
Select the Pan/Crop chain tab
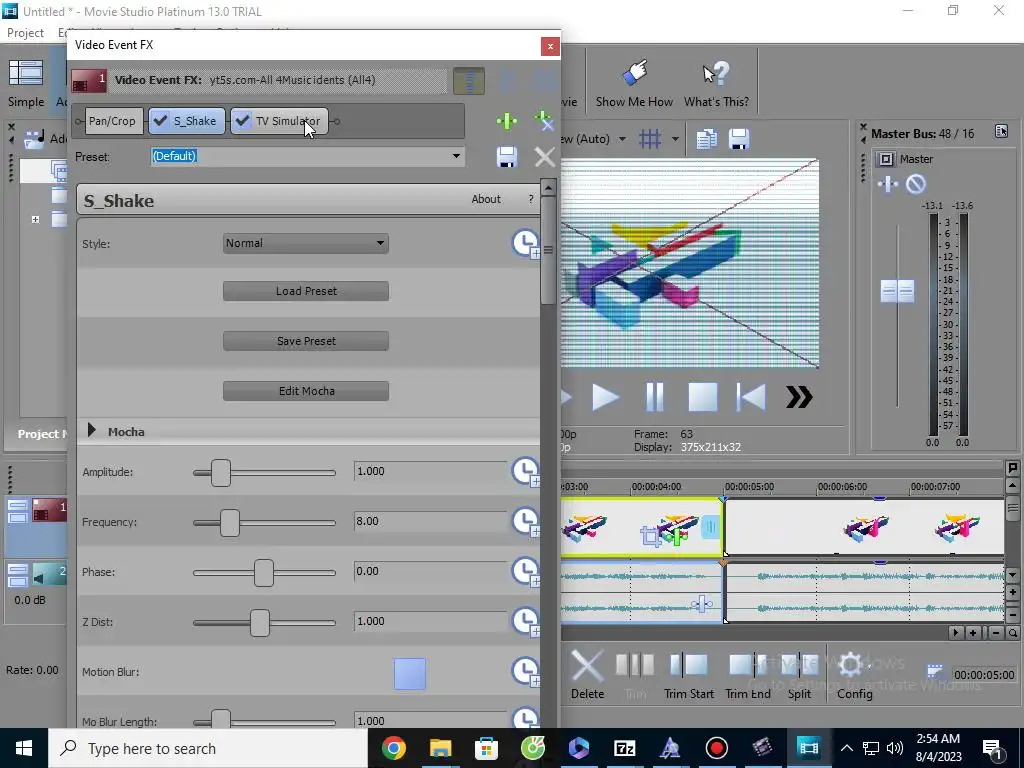(112, 121)
